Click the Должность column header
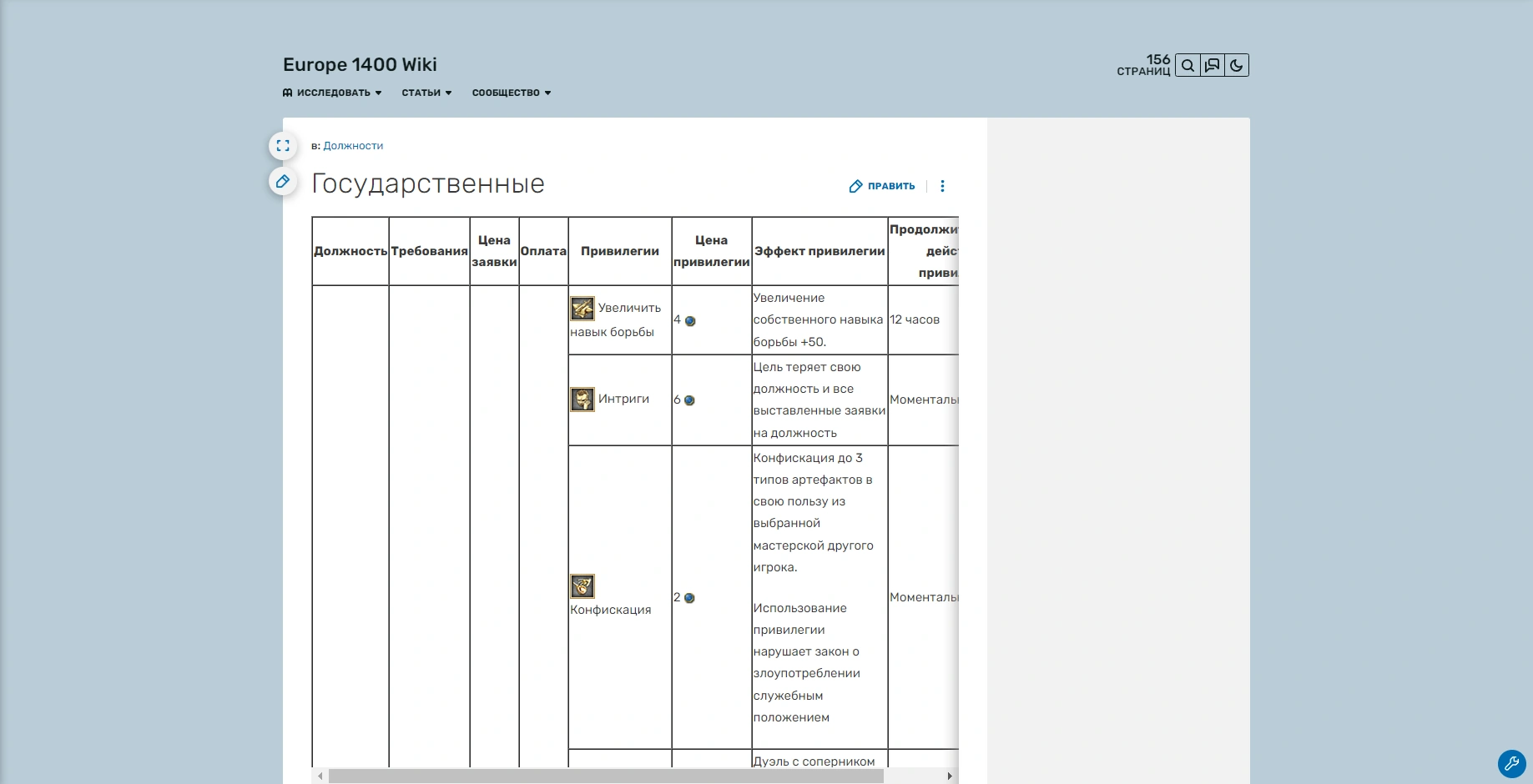Viewport: 1533px width, 784px height. pyautogui.click(x=350, y=251)
